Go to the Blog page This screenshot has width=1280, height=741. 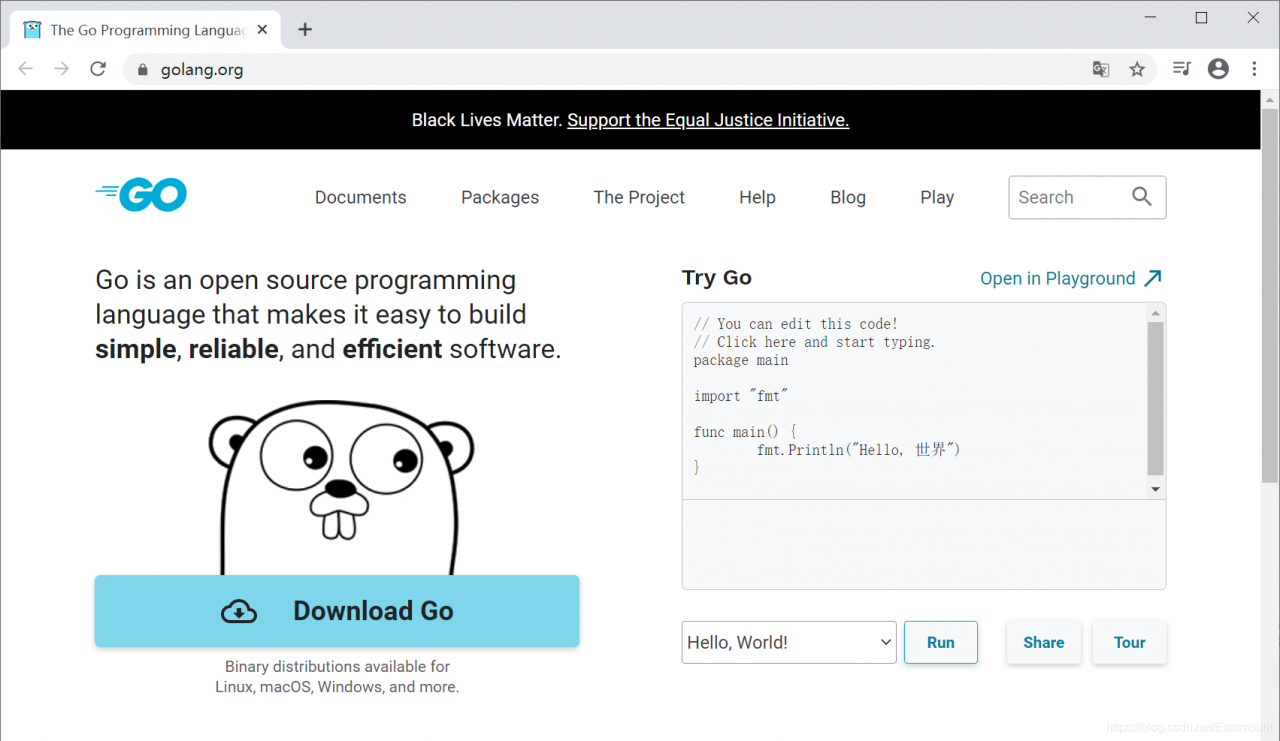[848, 197]
